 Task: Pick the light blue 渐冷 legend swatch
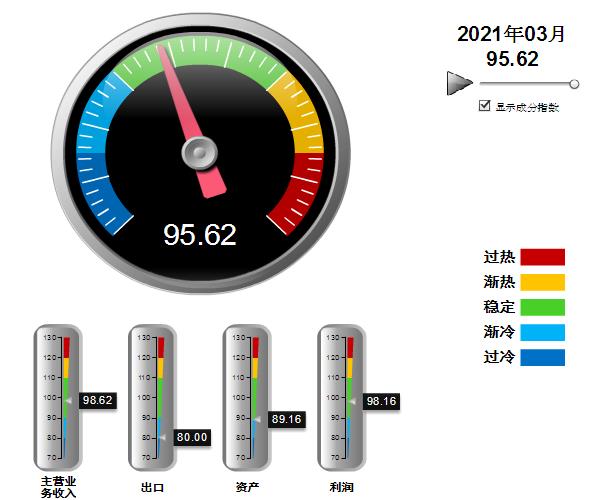(x=542, y=332)
